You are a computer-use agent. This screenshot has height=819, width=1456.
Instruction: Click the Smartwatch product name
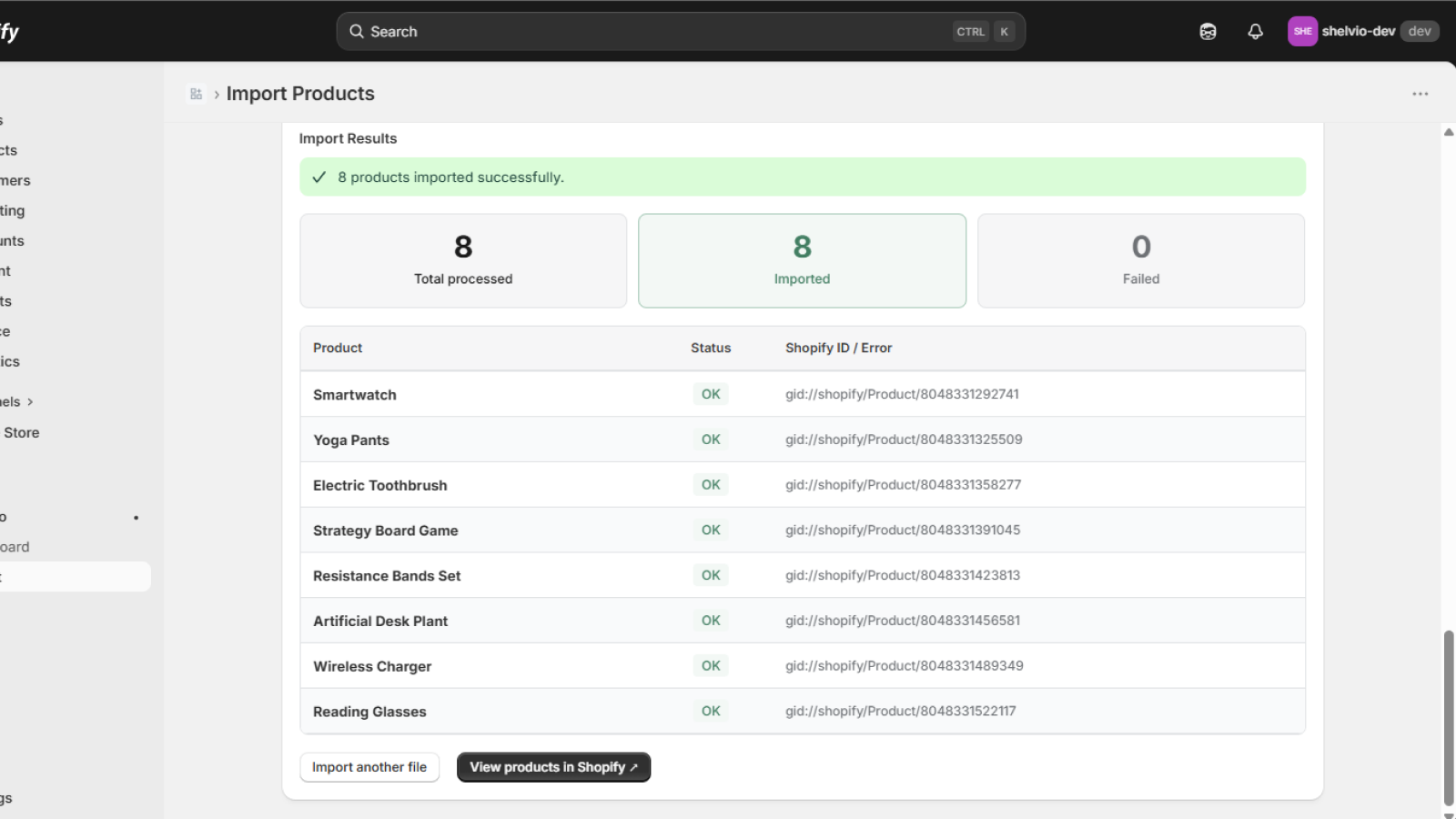point(355,395)
